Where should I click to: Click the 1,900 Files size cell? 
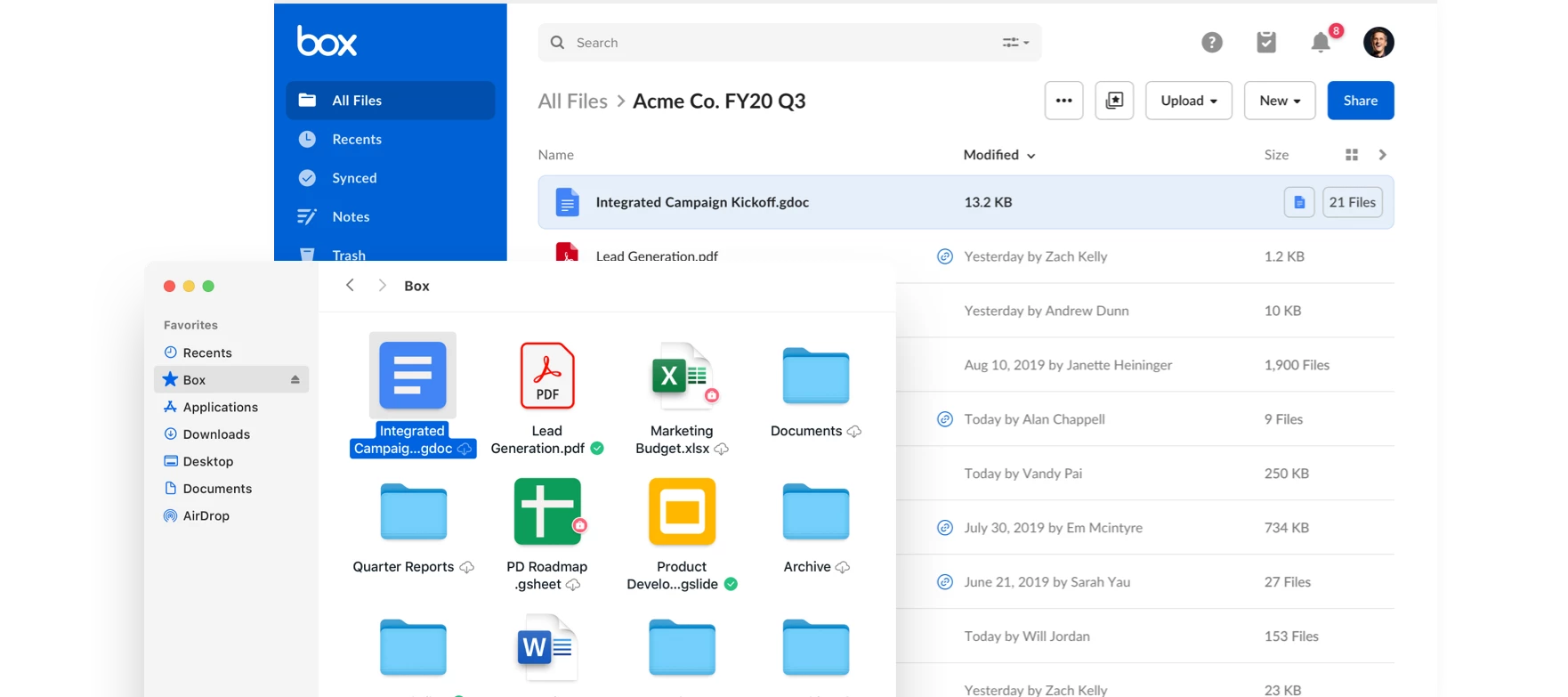pos(1297,365)
